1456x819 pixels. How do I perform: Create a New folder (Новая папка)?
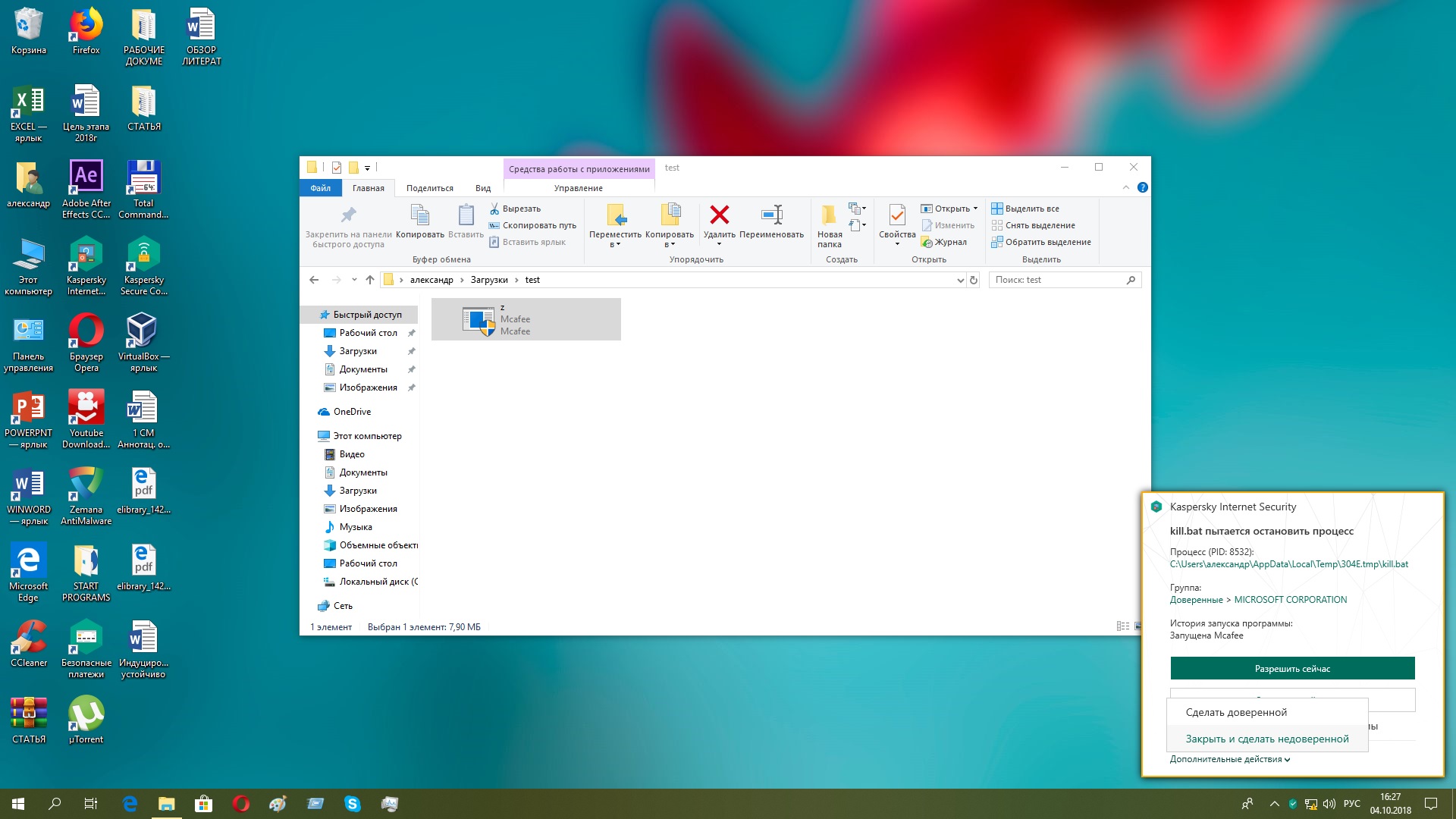click(x=829, y=215)
